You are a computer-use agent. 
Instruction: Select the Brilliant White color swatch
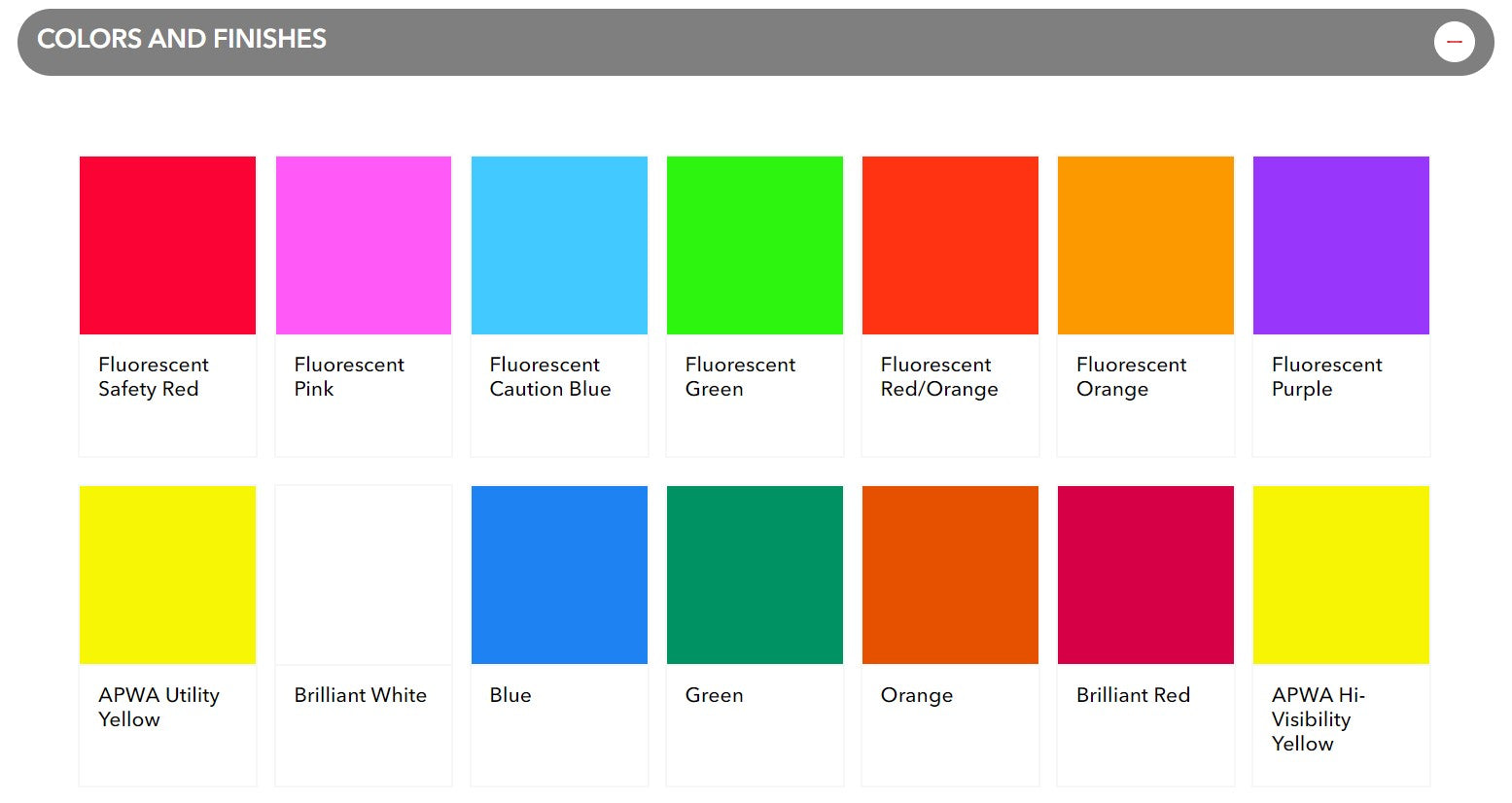(364, 575)
